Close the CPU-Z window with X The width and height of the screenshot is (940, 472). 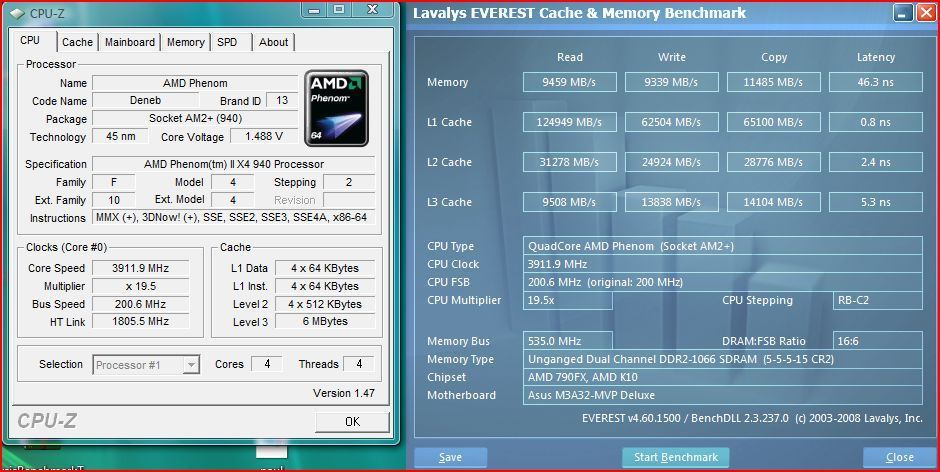(373, 9)
